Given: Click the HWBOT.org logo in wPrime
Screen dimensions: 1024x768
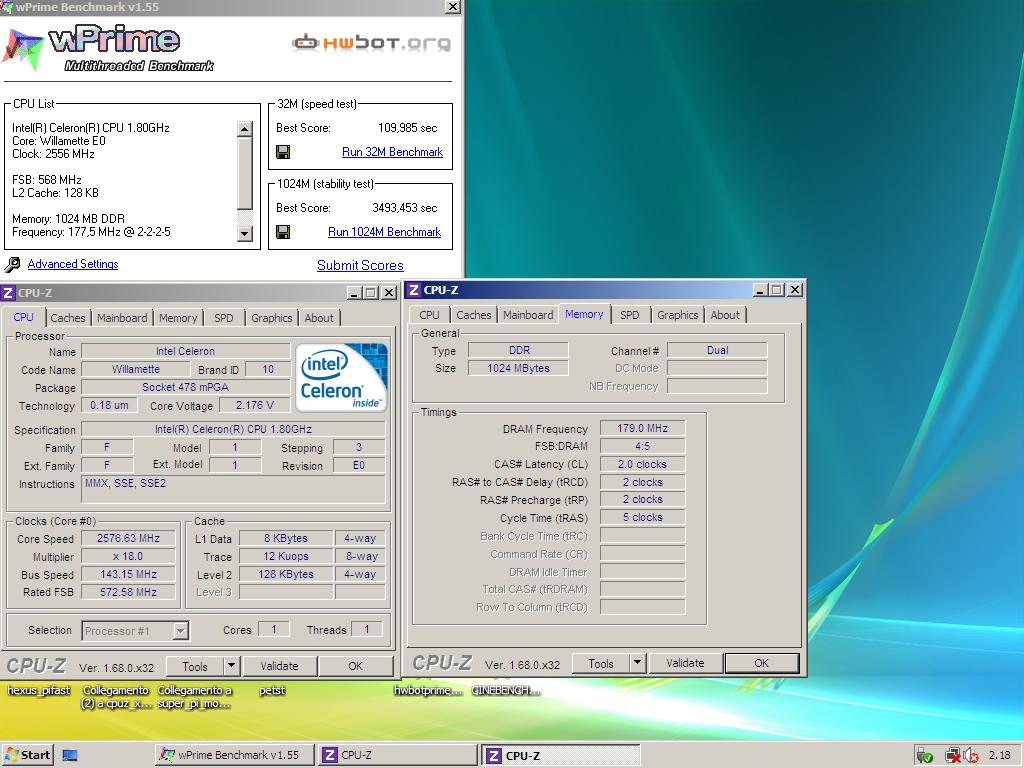Looking at the screenshot, I should coord(371,43).
